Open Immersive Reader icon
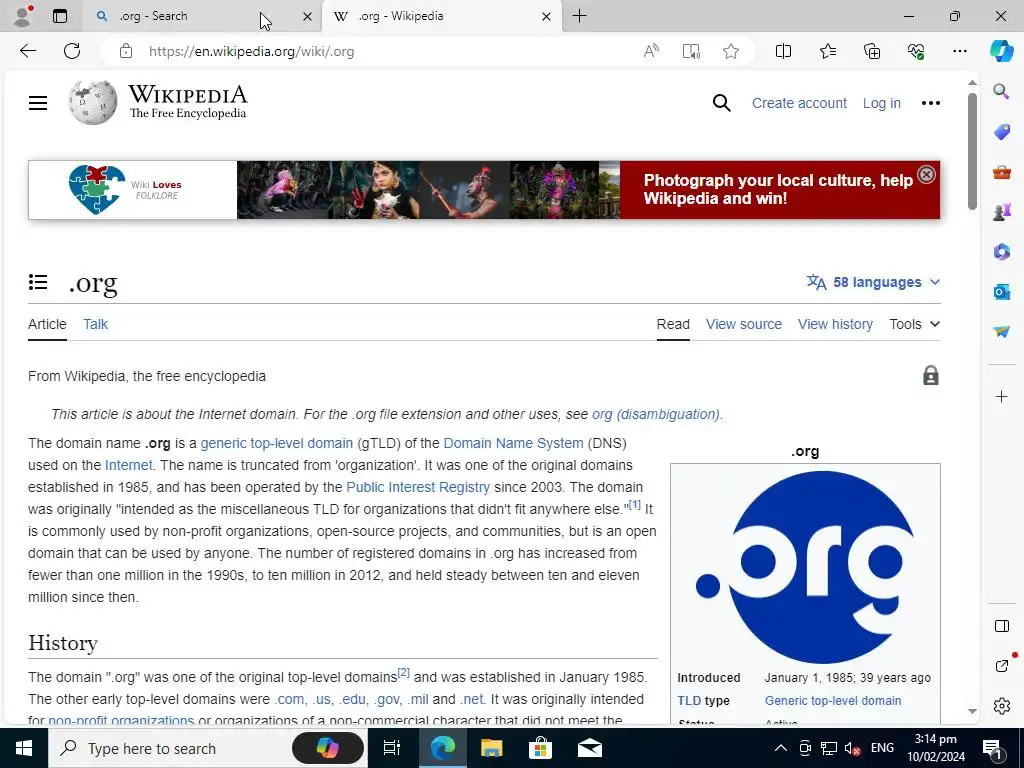Viewport: 1024px width, 768px height. click(691, 51)
